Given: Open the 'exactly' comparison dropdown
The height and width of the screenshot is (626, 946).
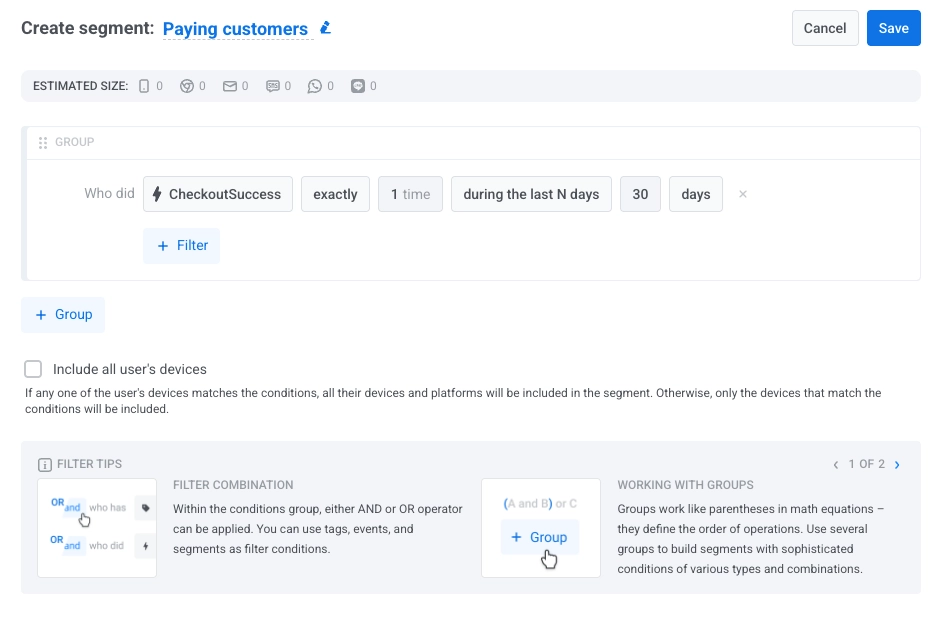Looking at the screenshot, I should [335, 194].
